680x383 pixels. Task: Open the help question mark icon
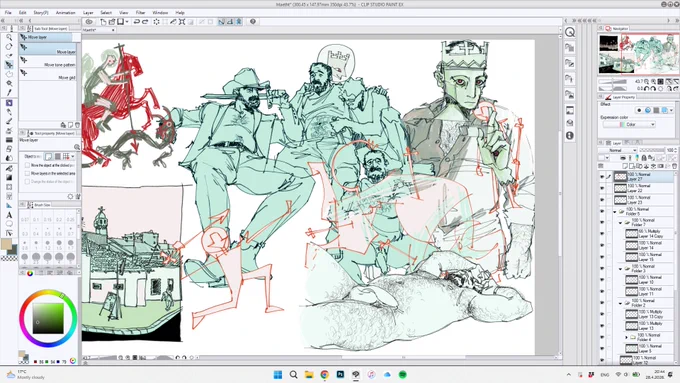[253, 22]
